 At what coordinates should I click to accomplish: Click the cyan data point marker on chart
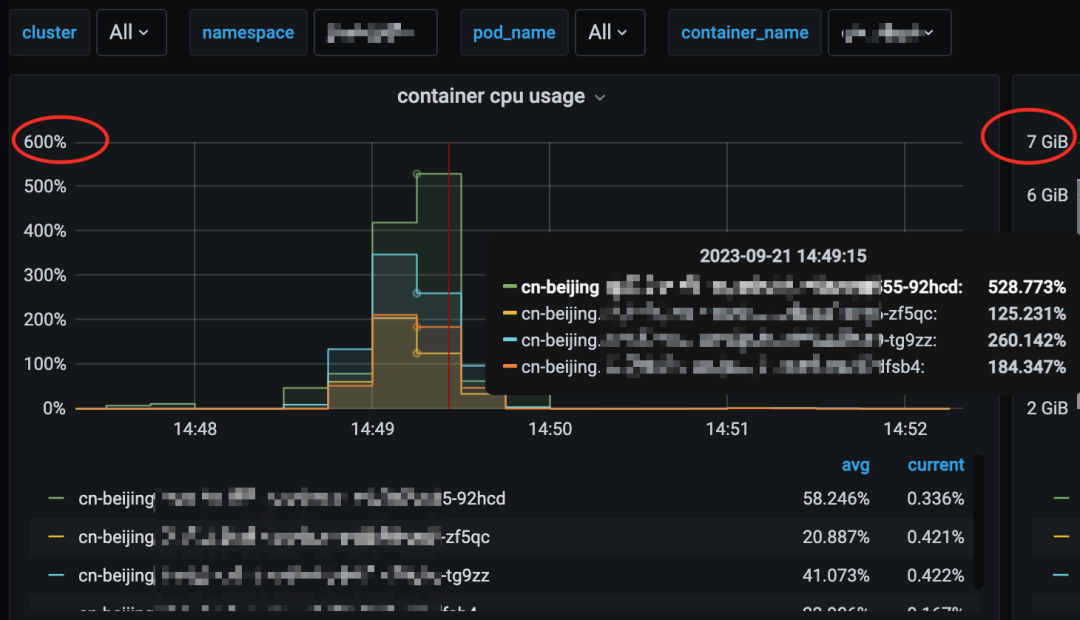(417, 293)
